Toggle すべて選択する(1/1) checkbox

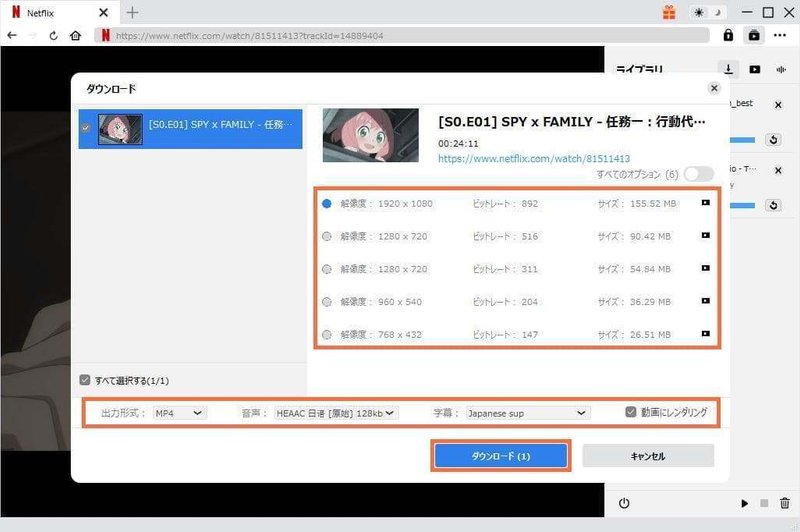coord(85,380)
